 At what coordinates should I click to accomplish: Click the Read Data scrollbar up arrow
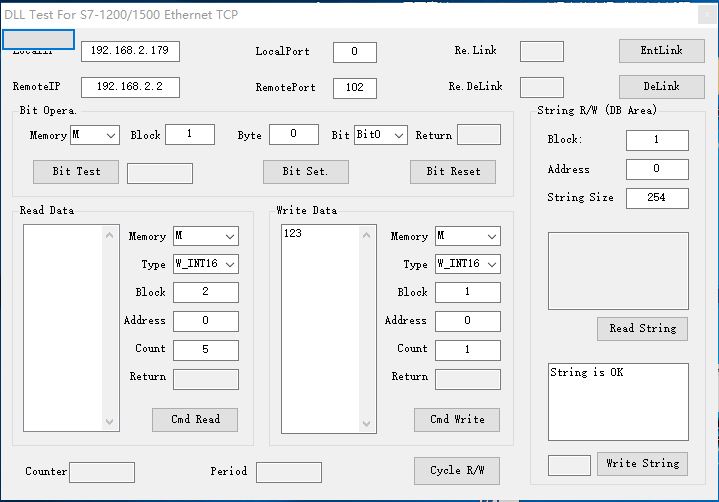(x=109, y=235)
